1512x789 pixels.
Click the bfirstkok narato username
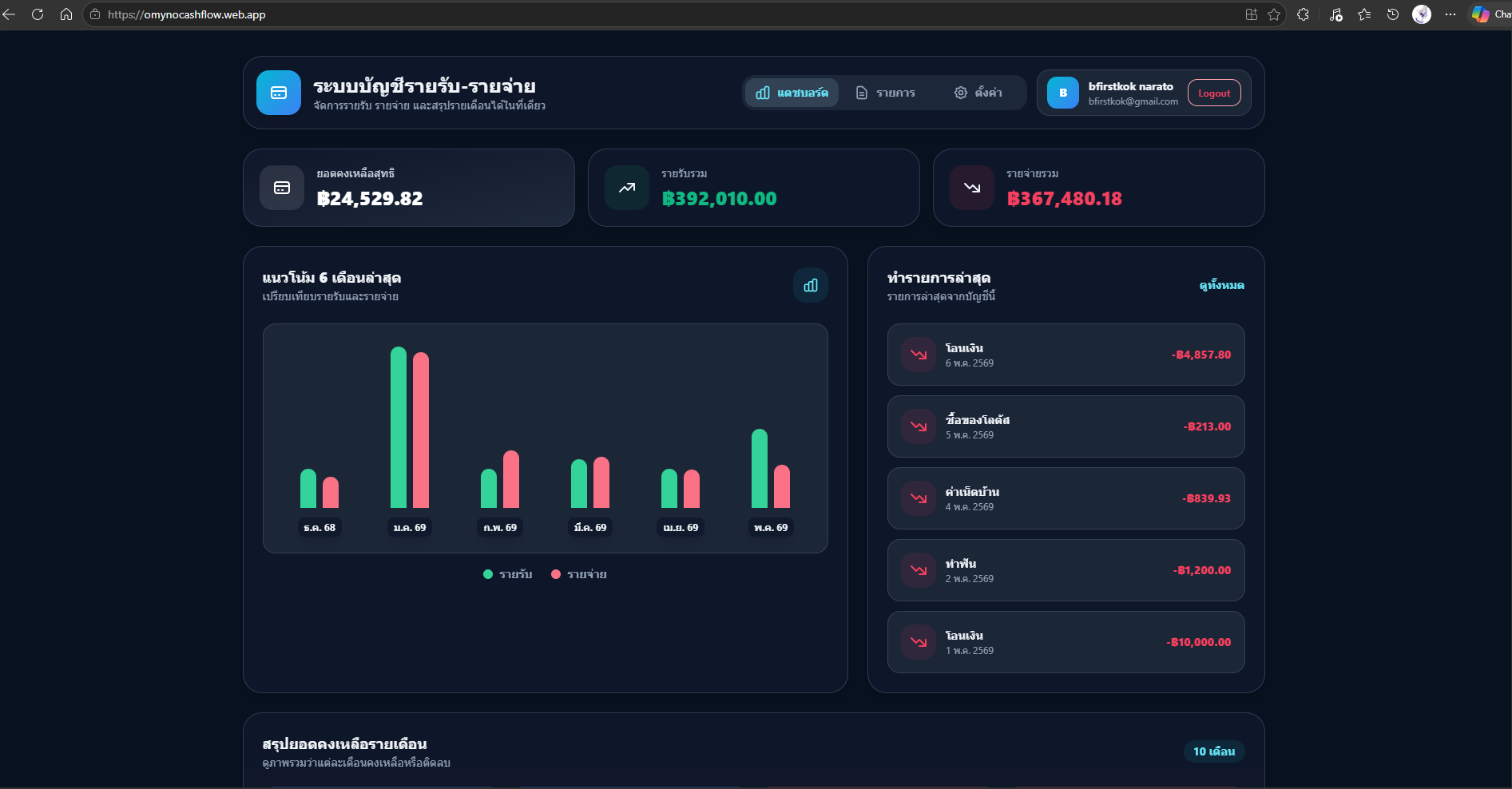coord(1131,86)
